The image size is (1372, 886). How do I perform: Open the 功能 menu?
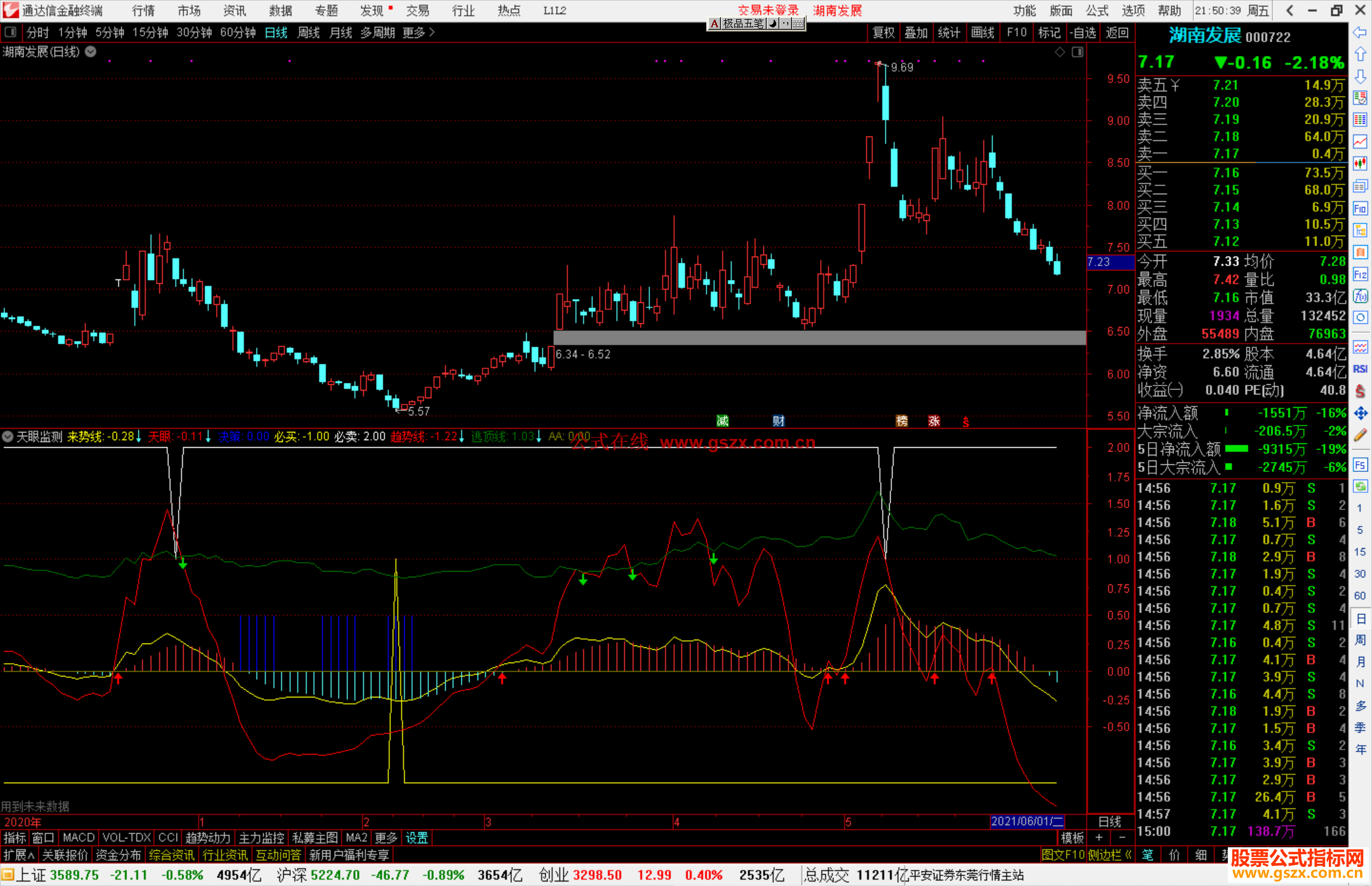pos(1025,11)
